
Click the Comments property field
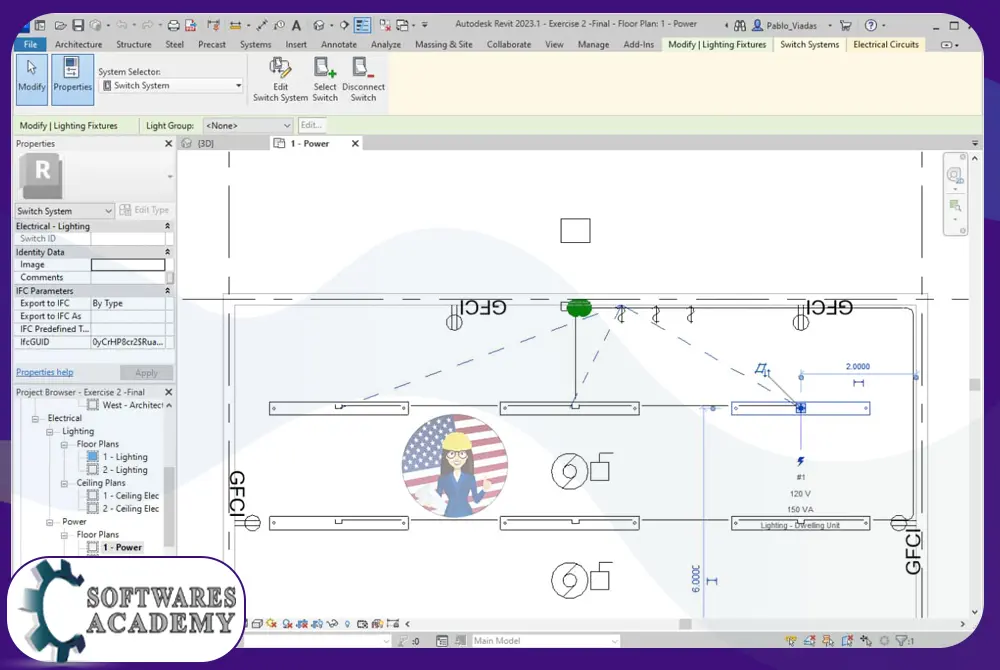click(x=128, y=277)
